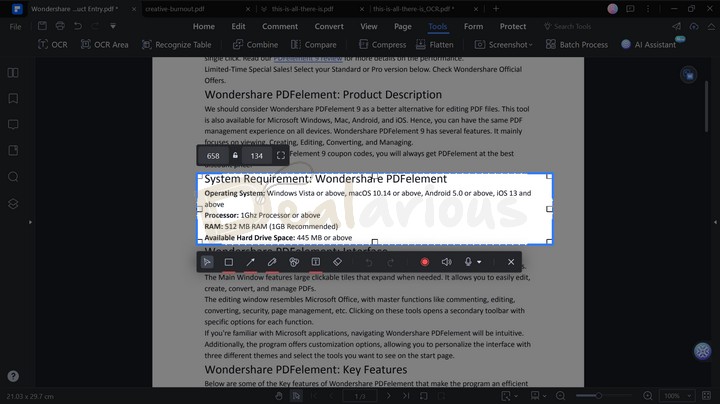Viewport: 720px width, 404px height.
Task: Select the hand tool in status bar
Action: (279, 396)
